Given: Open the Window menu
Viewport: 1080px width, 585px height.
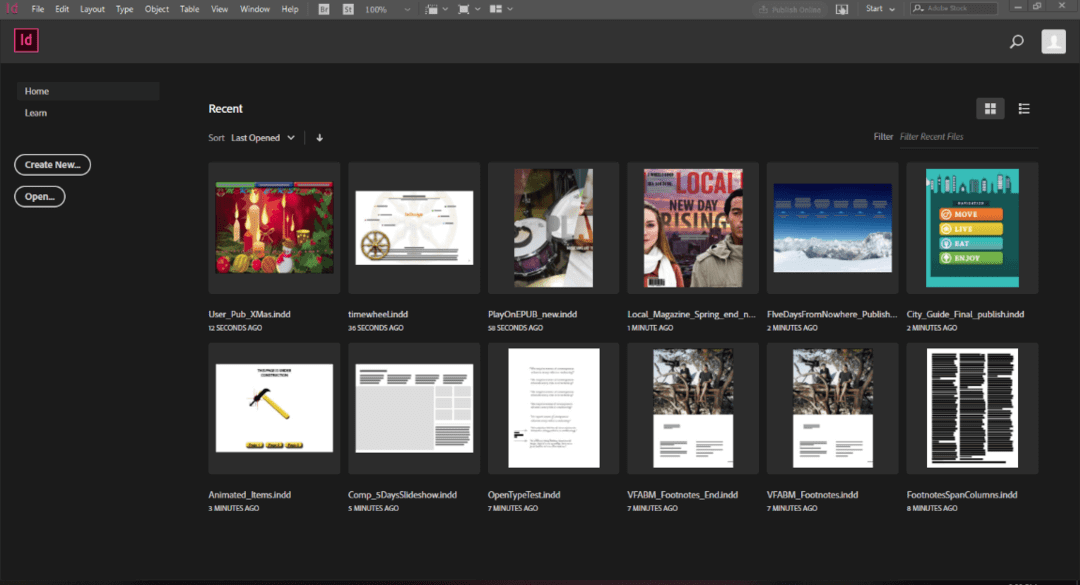Looking at the screenshot, I should pos(254,9).
